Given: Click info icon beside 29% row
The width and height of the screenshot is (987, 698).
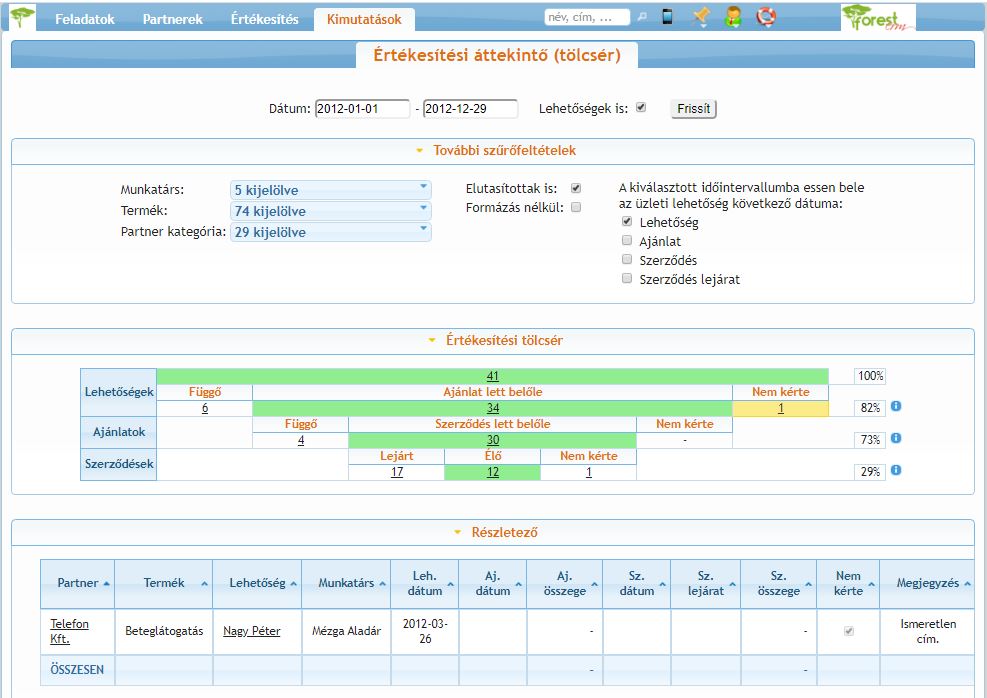Looking at the screenshot, I should coord(896,470).
